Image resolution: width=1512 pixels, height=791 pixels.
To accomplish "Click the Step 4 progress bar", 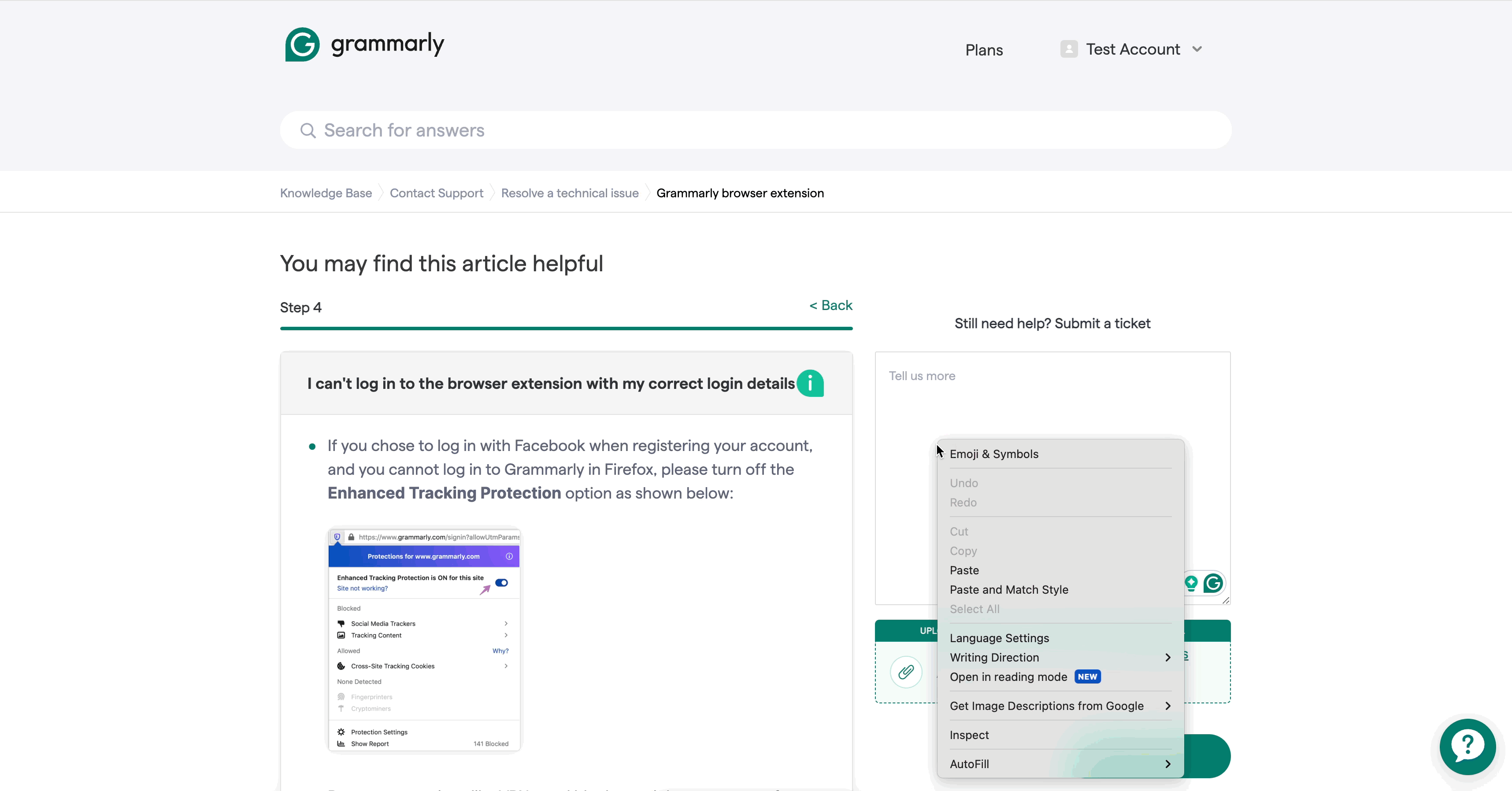I will click(566, 329).
